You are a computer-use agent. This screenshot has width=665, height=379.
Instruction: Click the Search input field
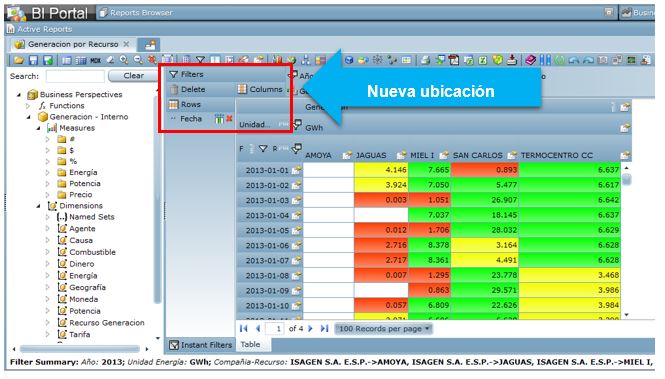click(x=75, y=76)
